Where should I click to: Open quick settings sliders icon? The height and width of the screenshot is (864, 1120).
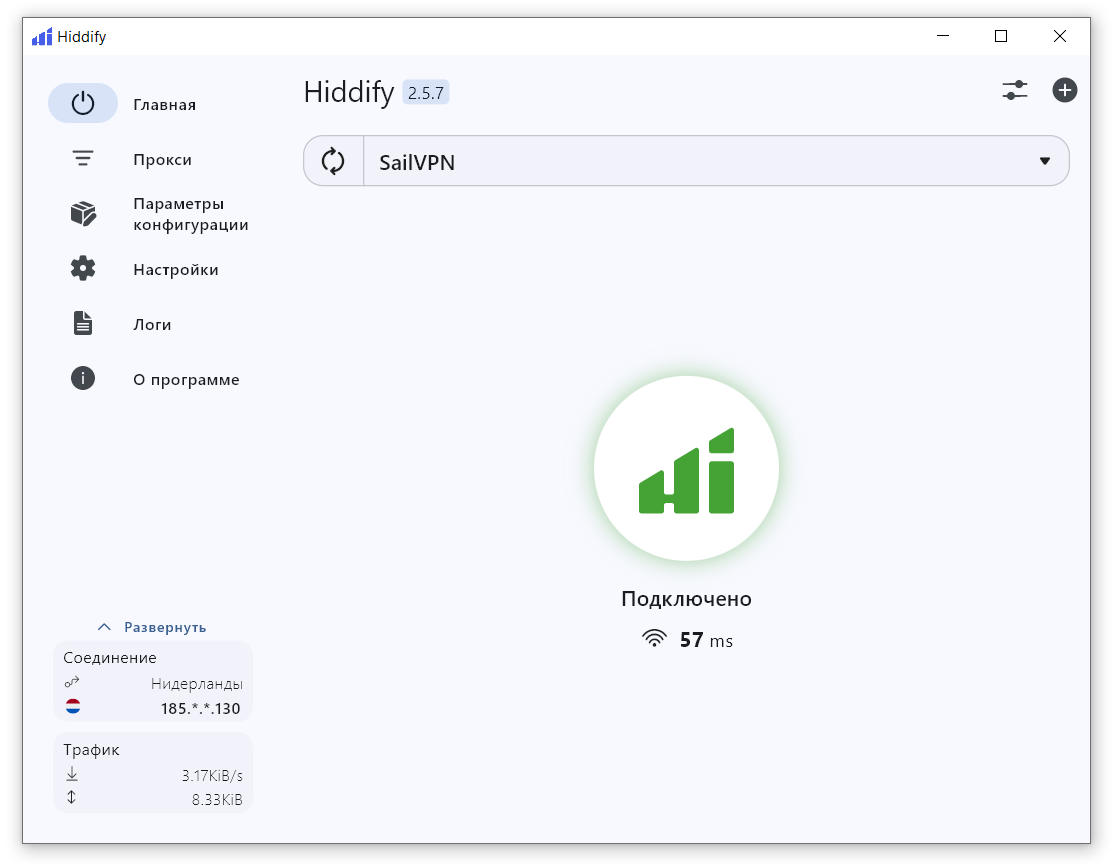pos(1015,90)
